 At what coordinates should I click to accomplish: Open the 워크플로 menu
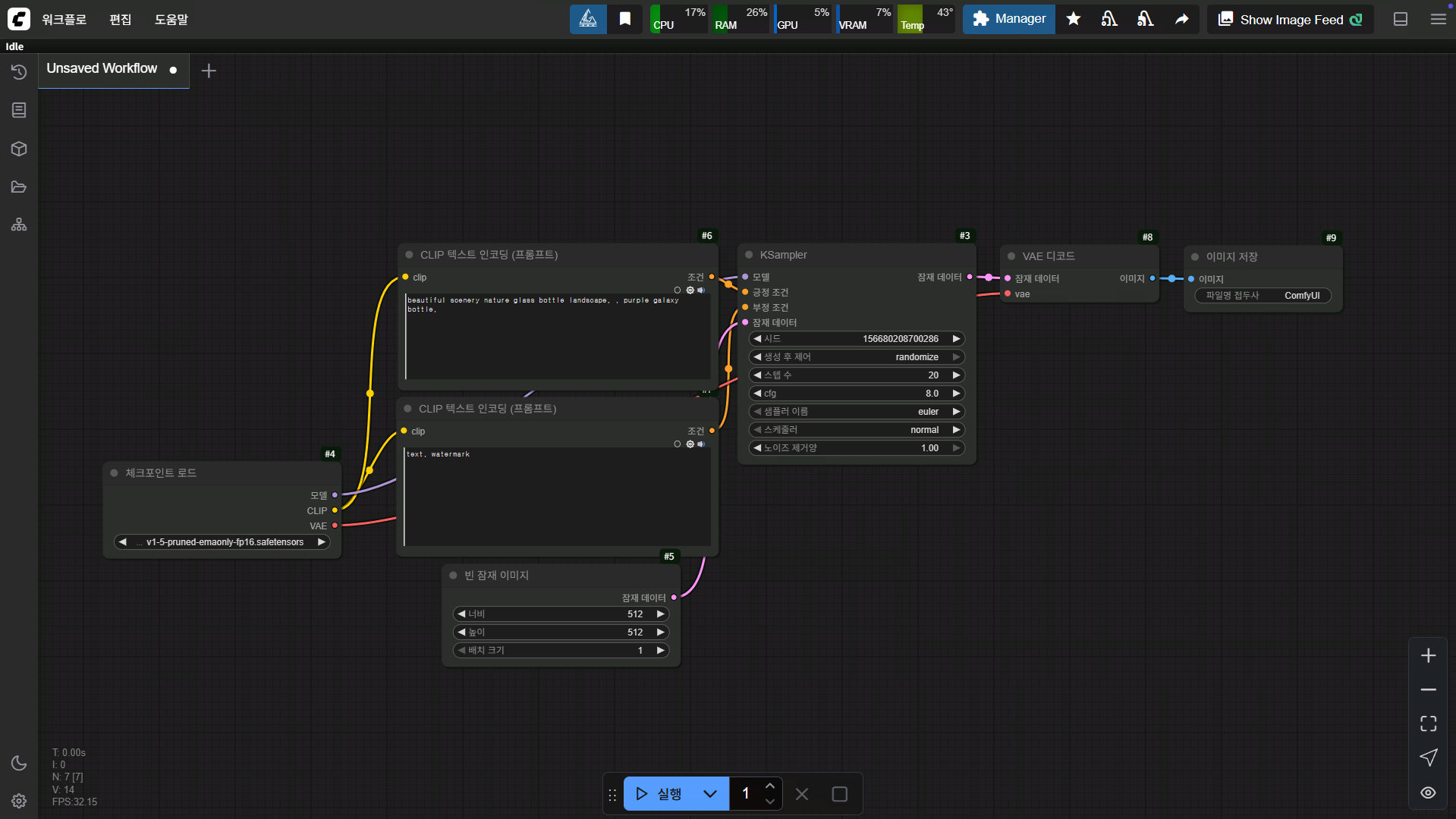[64, 19]
